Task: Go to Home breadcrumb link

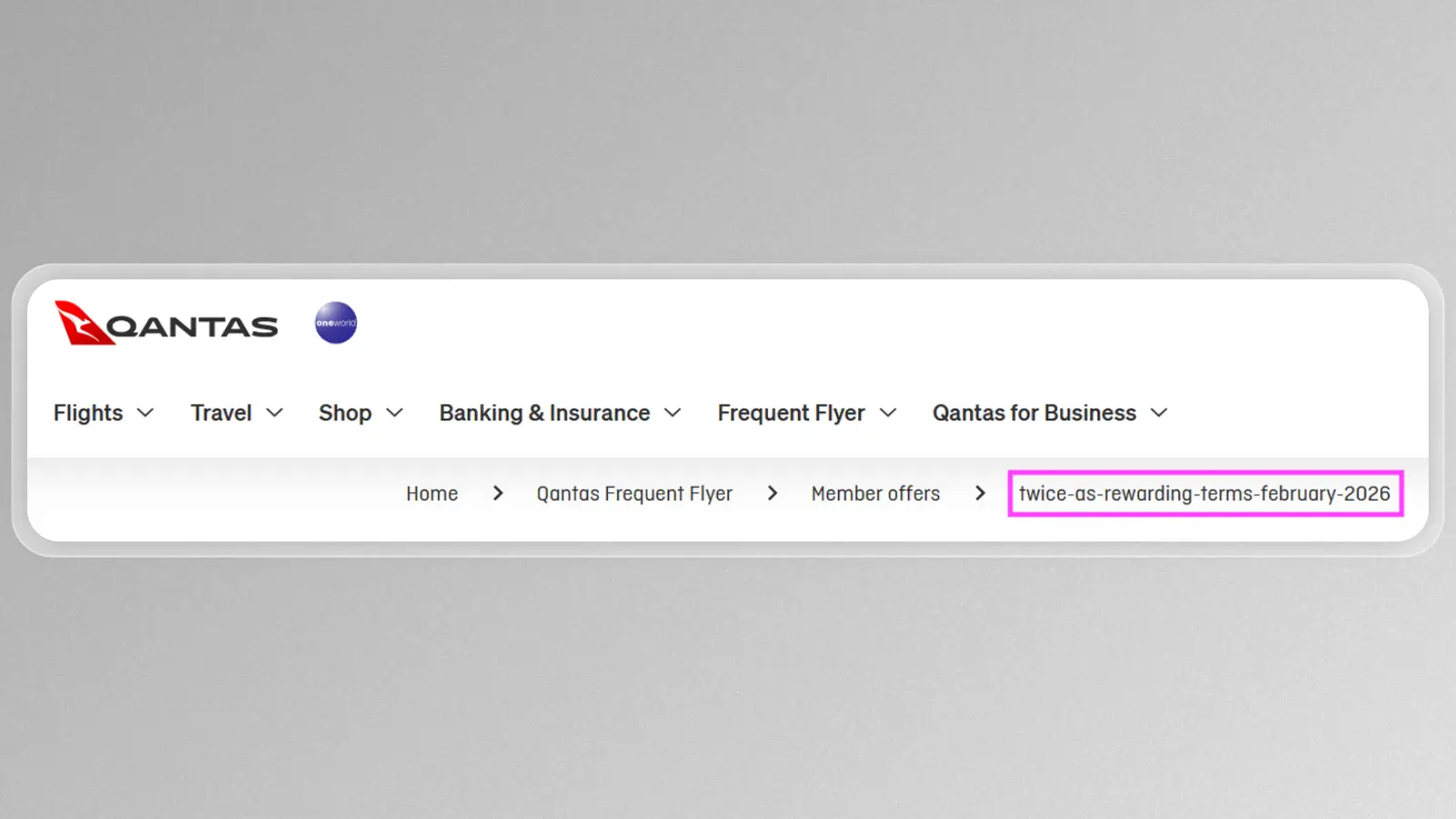Action: [x=432, y=493]
